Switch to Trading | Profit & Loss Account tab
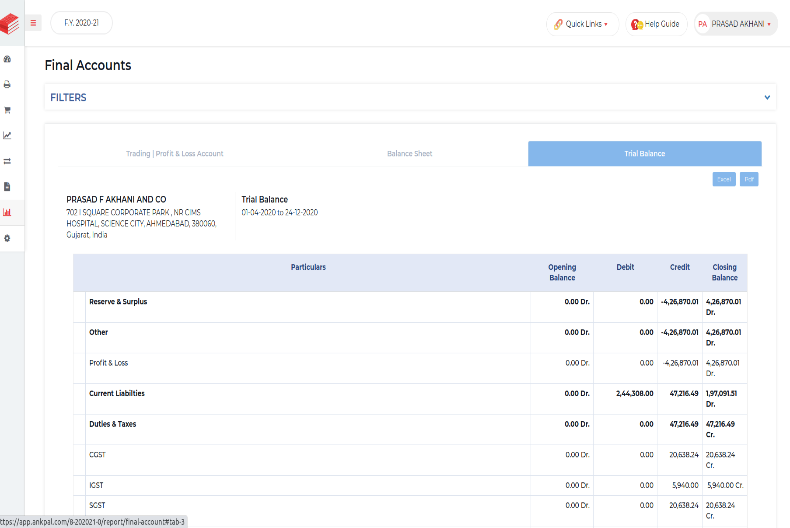Viewport: 790px width, 528px height. pos(175,154)
